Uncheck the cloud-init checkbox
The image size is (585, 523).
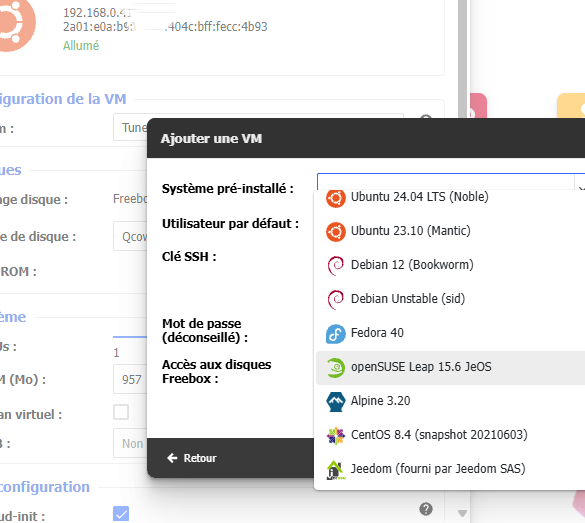tap(121, 514)
